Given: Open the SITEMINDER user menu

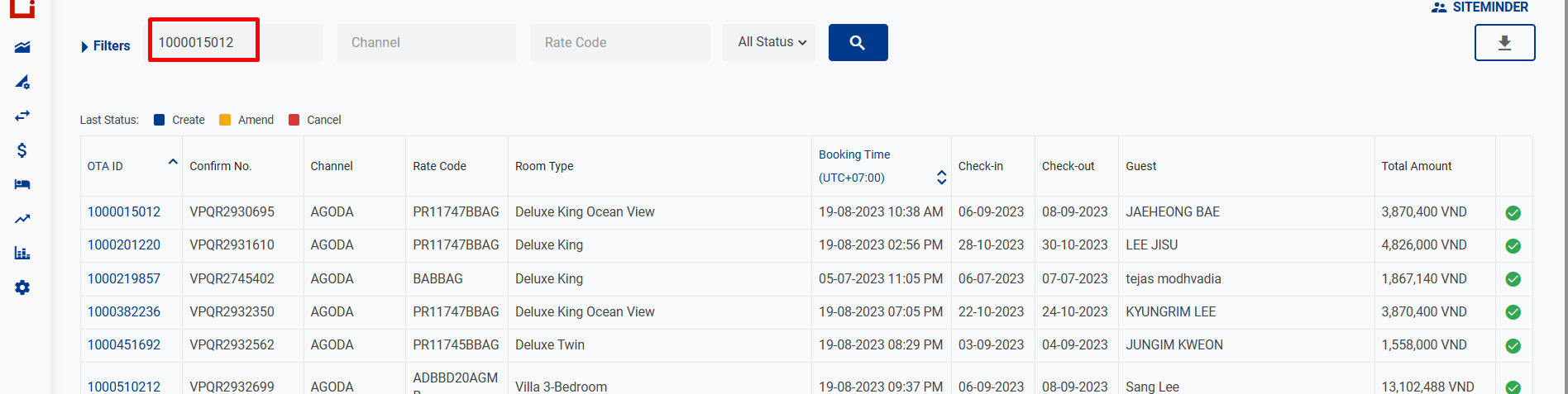Looking at the screenshot, I should coord(1480,7).
